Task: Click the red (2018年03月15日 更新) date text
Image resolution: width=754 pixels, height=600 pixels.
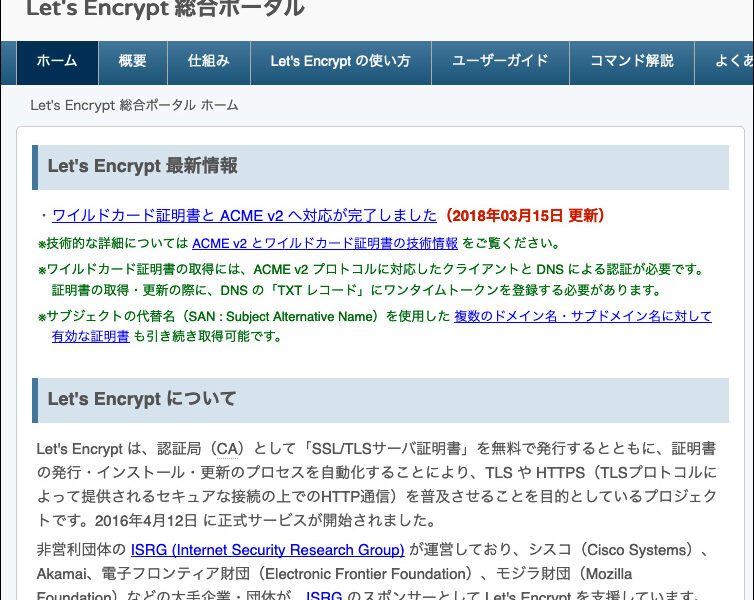Action: coord(523,215)
